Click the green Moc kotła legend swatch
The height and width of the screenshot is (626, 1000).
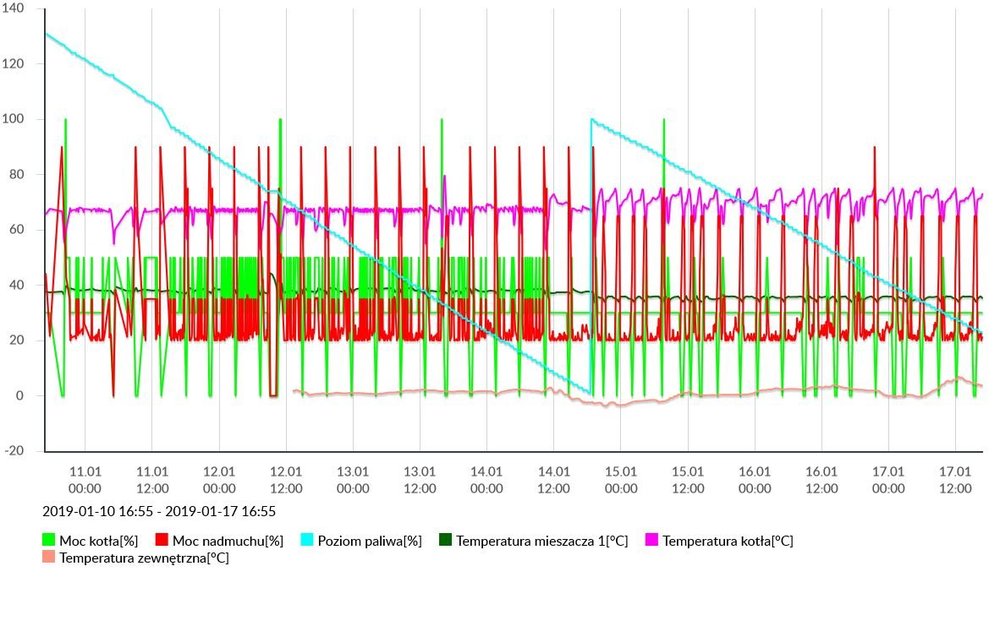pyautogui.click(x=49, y=541)
